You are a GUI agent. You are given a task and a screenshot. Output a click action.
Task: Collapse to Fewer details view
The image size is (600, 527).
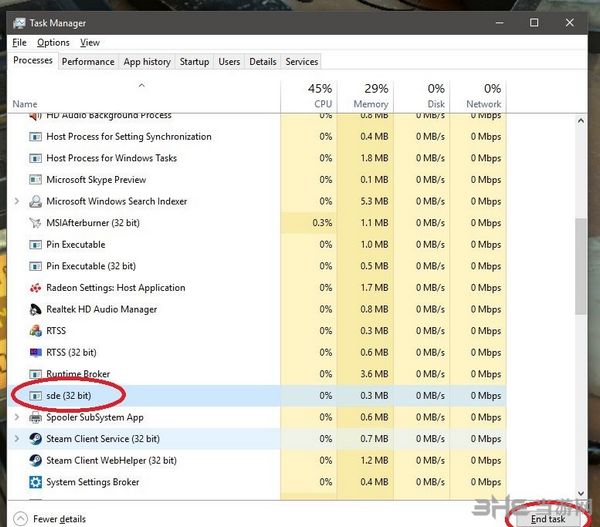(50, 519)
